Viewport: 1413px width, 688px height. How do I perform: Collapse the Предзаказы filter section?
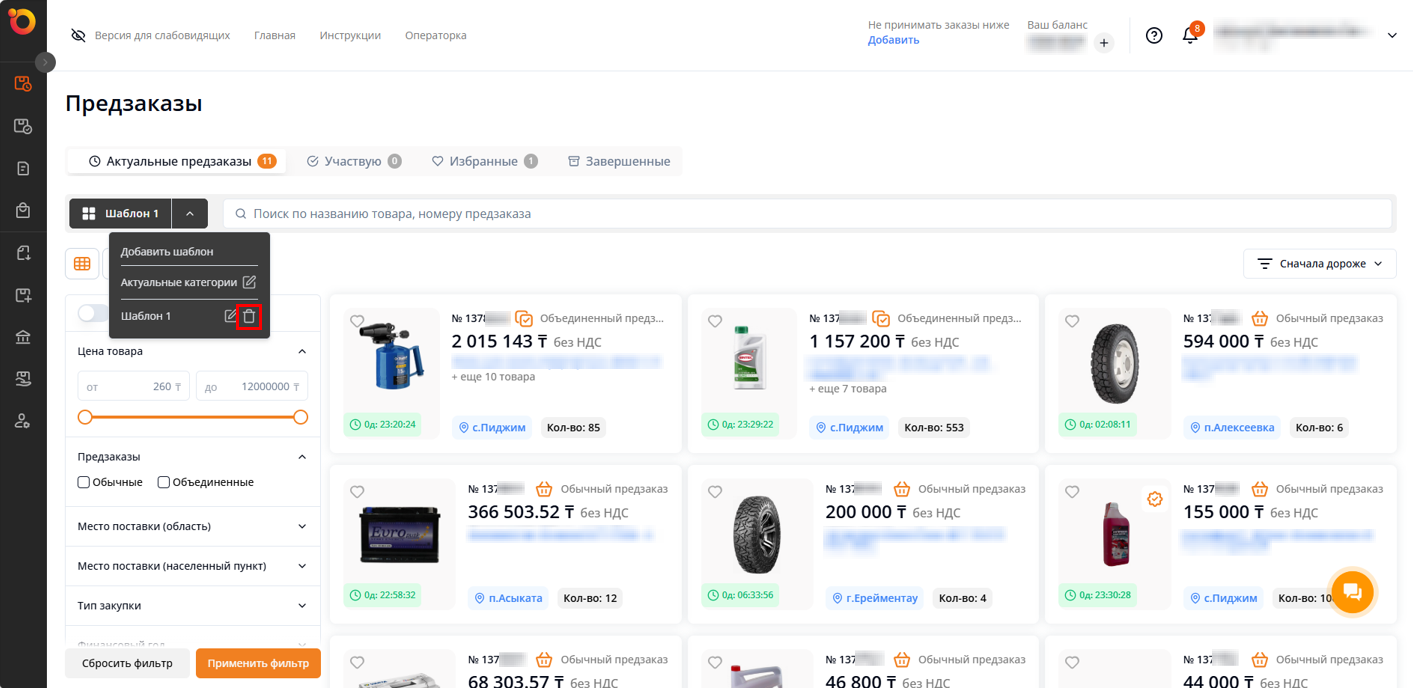(x=302, y=457)
